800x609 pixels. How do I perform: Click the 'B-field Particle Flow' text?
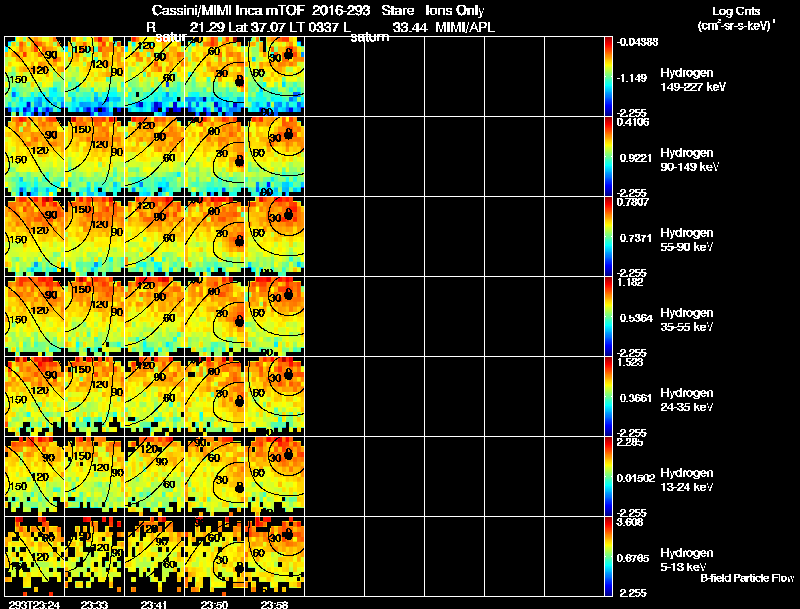point(747,578)
